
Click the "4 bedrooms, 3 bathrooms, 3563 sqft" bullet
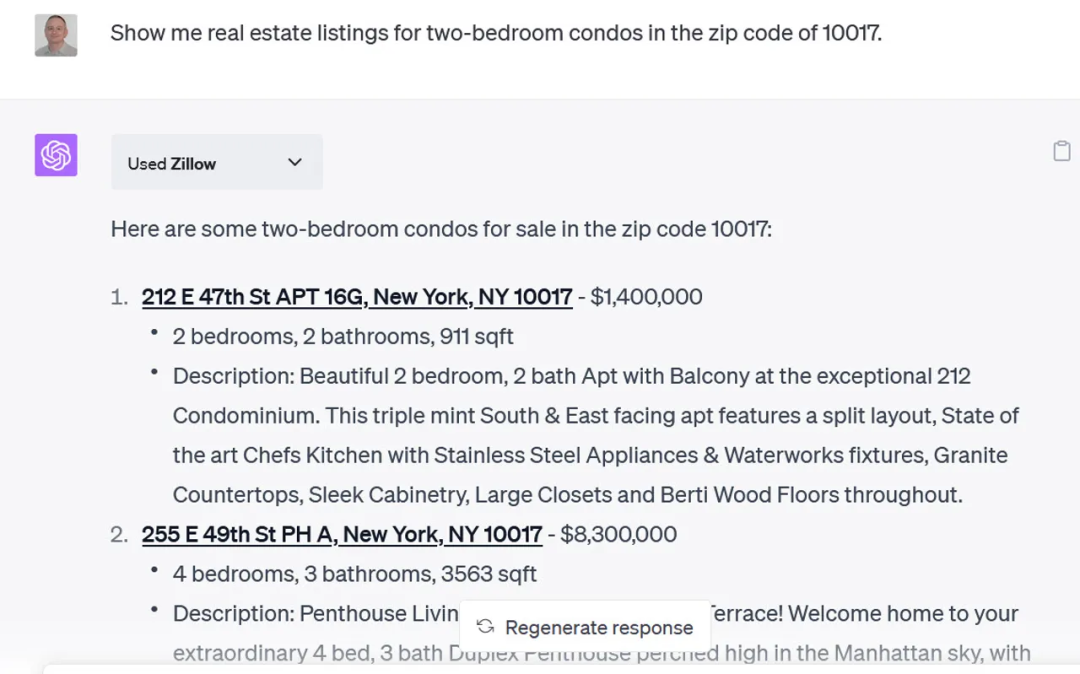355,574
